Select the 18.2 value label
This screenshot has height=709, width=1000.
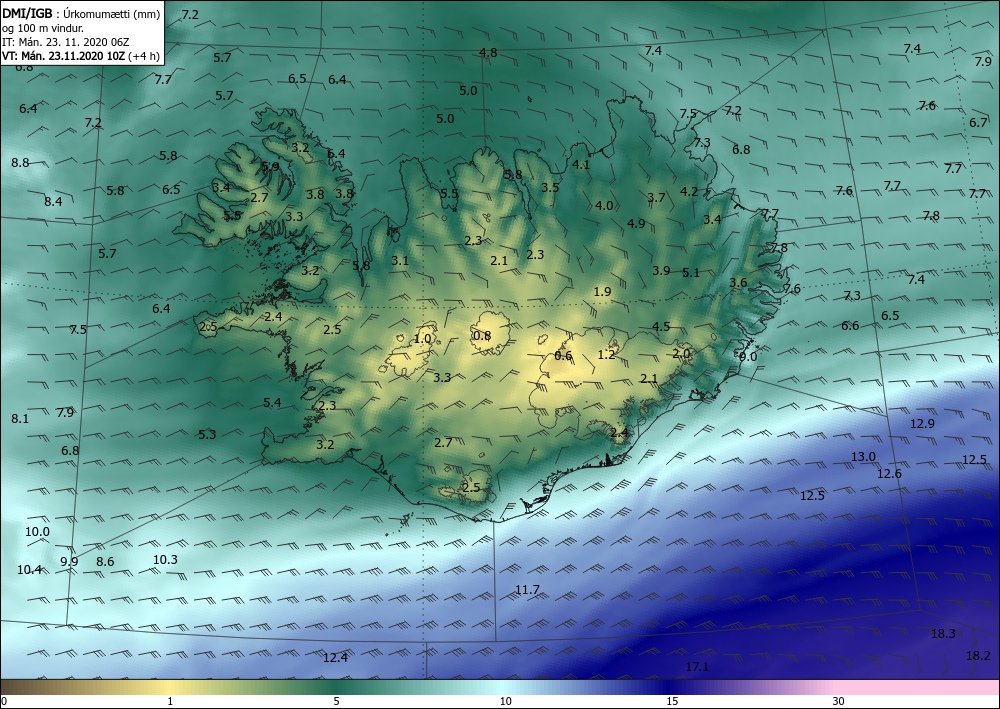tap(978, 655)
